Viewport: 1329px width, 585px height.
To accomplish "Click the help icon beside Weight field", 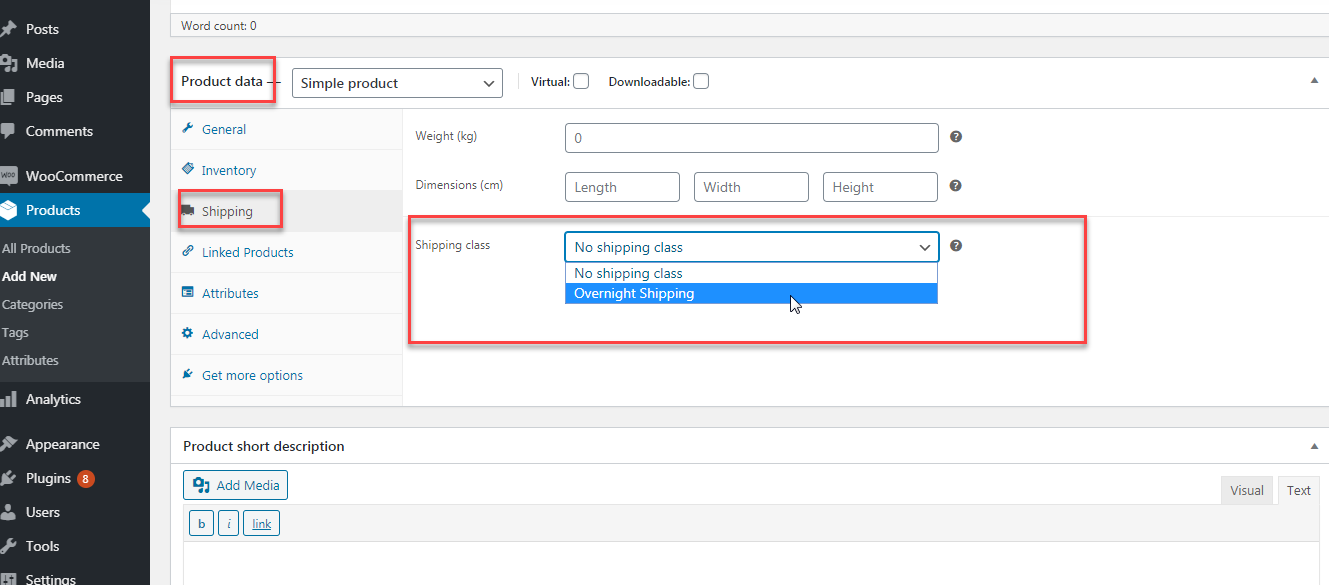I will [x=955, y=137].
